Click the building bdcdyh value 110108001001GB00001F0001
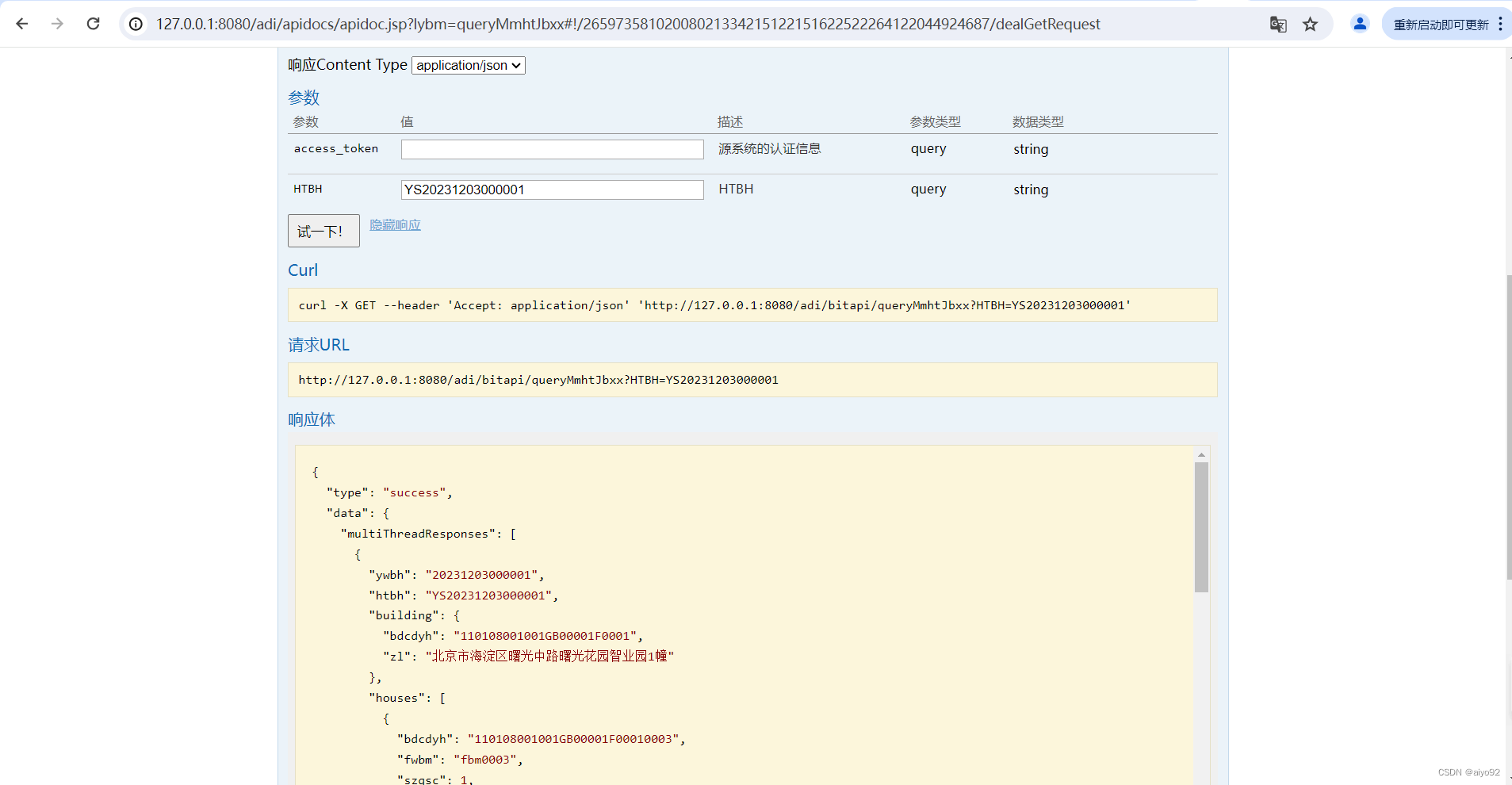Screen dimensions: 1512x785 (545, 636)
